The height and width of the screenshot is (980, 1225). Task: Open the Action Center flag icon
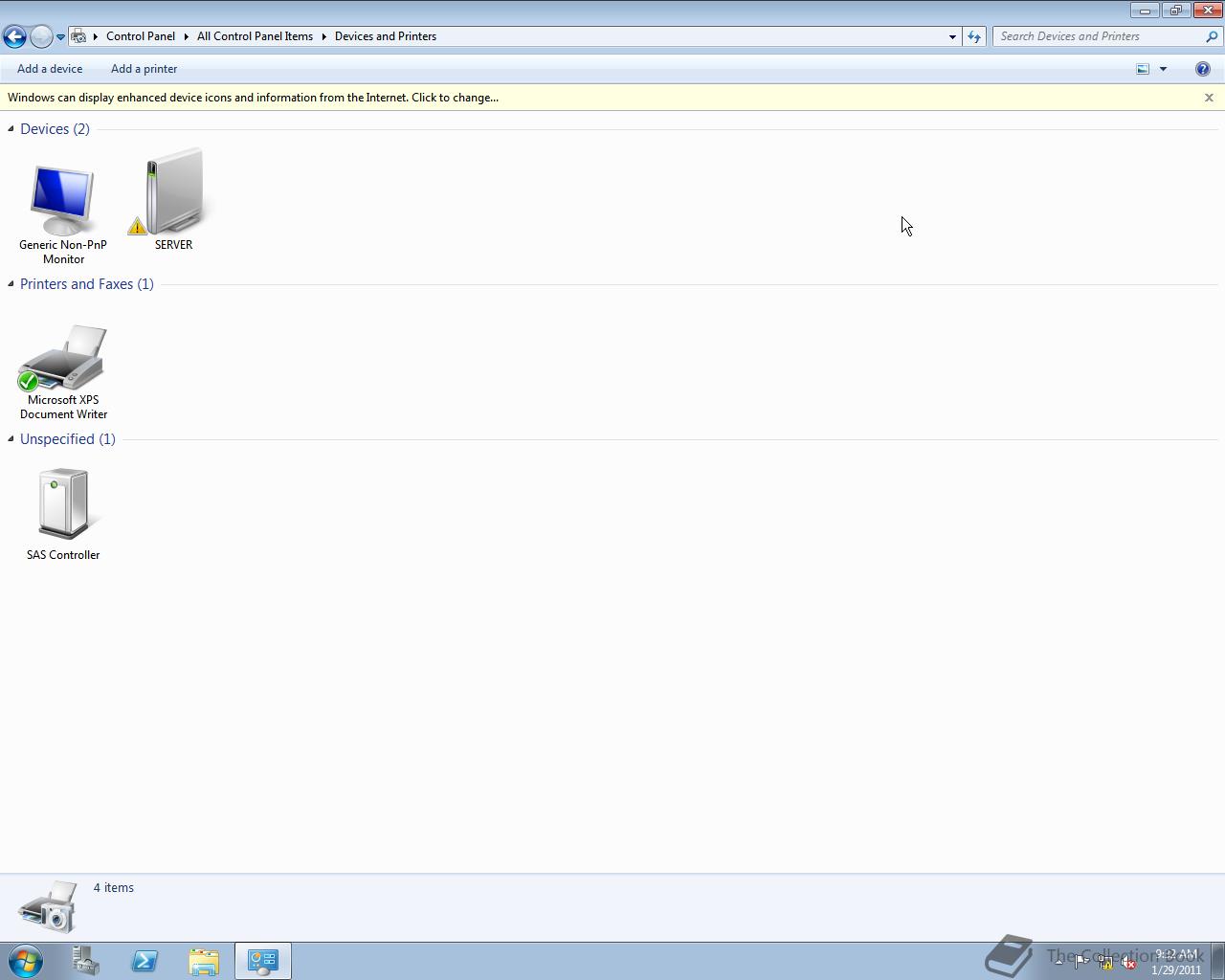click(x=1080, y=962)
